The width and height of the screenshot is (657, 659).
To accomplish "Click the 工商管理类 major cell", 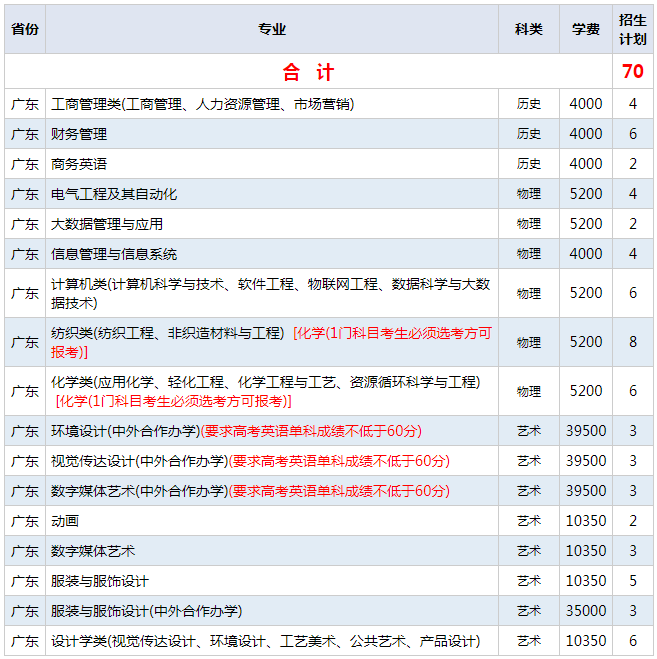I will coord(272,104).
